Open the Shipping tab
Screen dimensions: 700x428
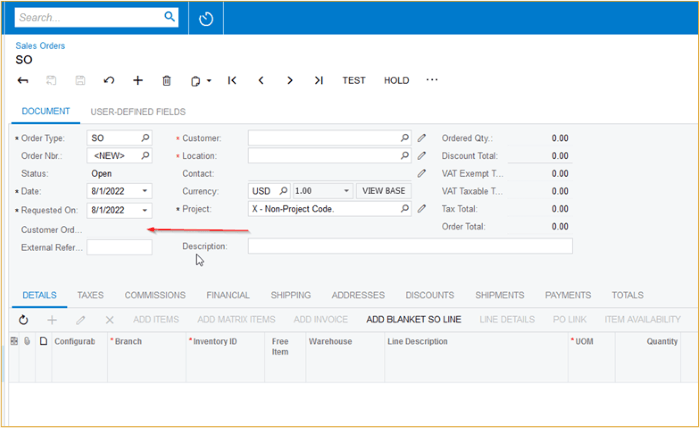291,295
